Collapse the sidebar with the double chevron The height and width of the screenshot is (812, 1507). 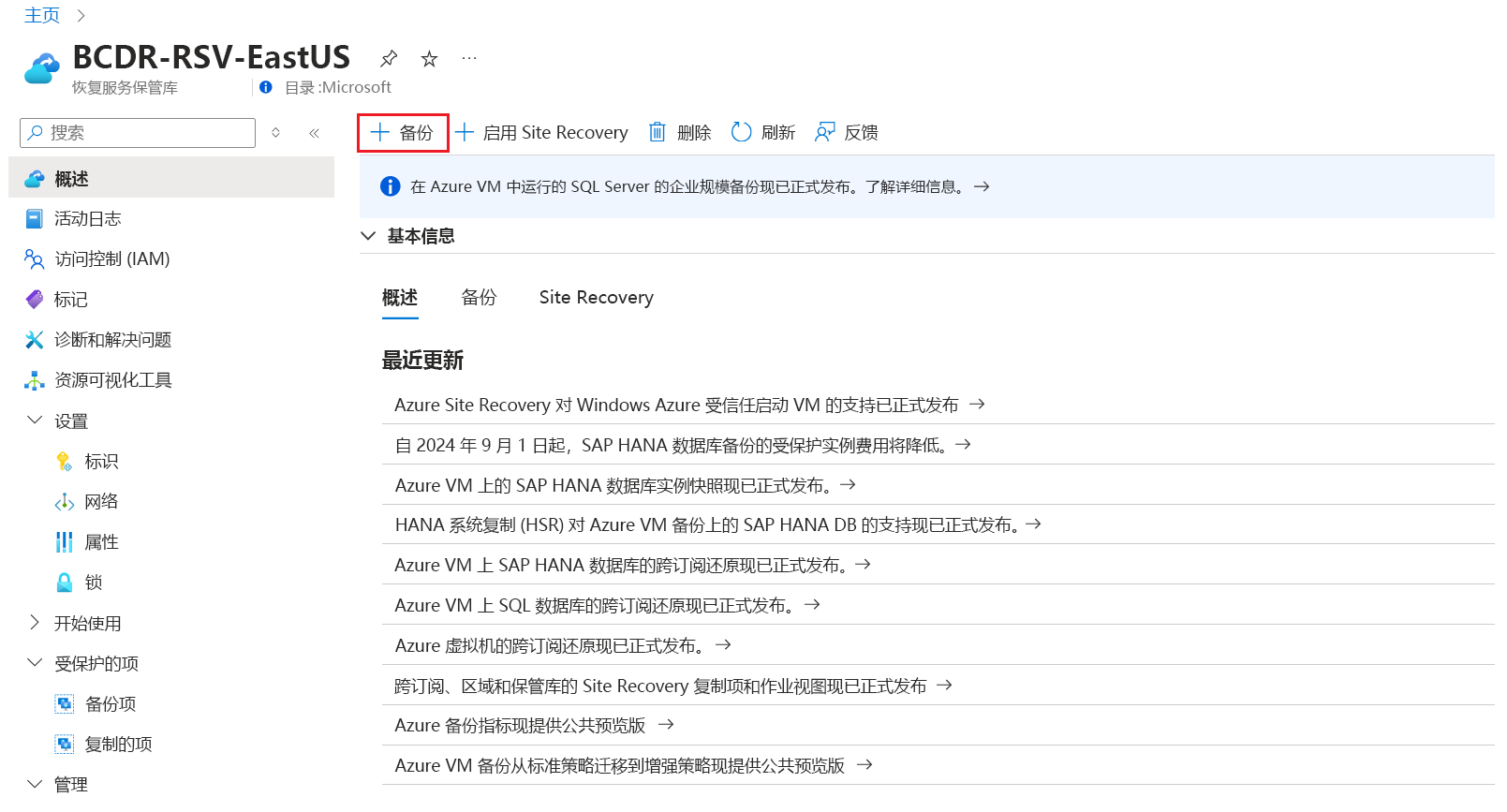(x=315, y=133)
